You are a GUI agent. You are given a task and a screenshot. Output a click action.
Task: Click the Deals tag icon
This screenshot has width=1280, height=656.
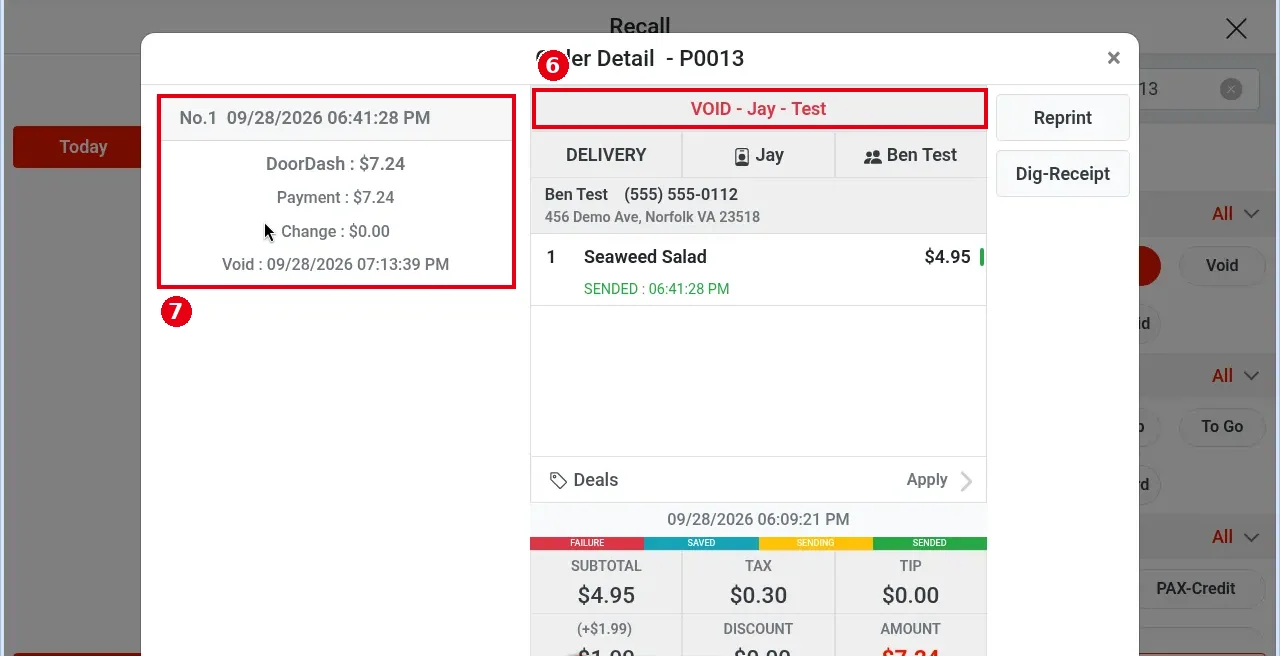pyautogui.click(x=558, y=480)
